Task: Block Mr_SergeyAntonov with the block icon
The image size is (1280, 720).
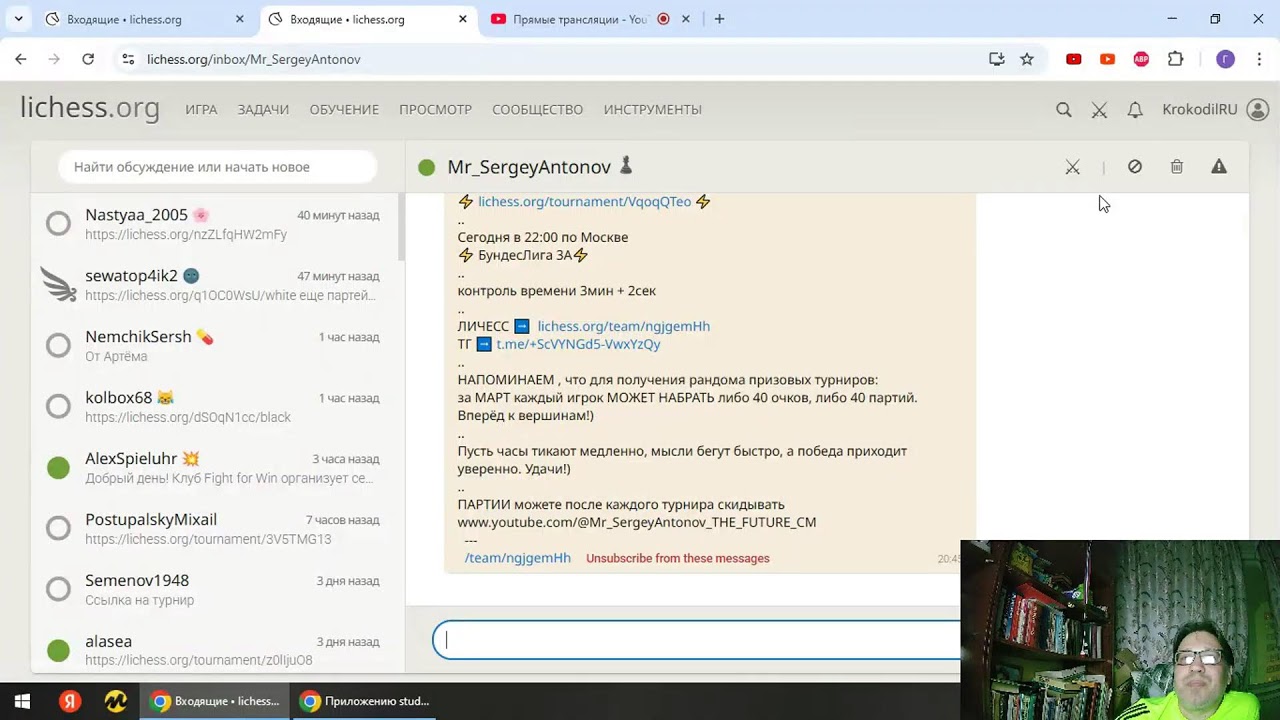Action: 1135,167
